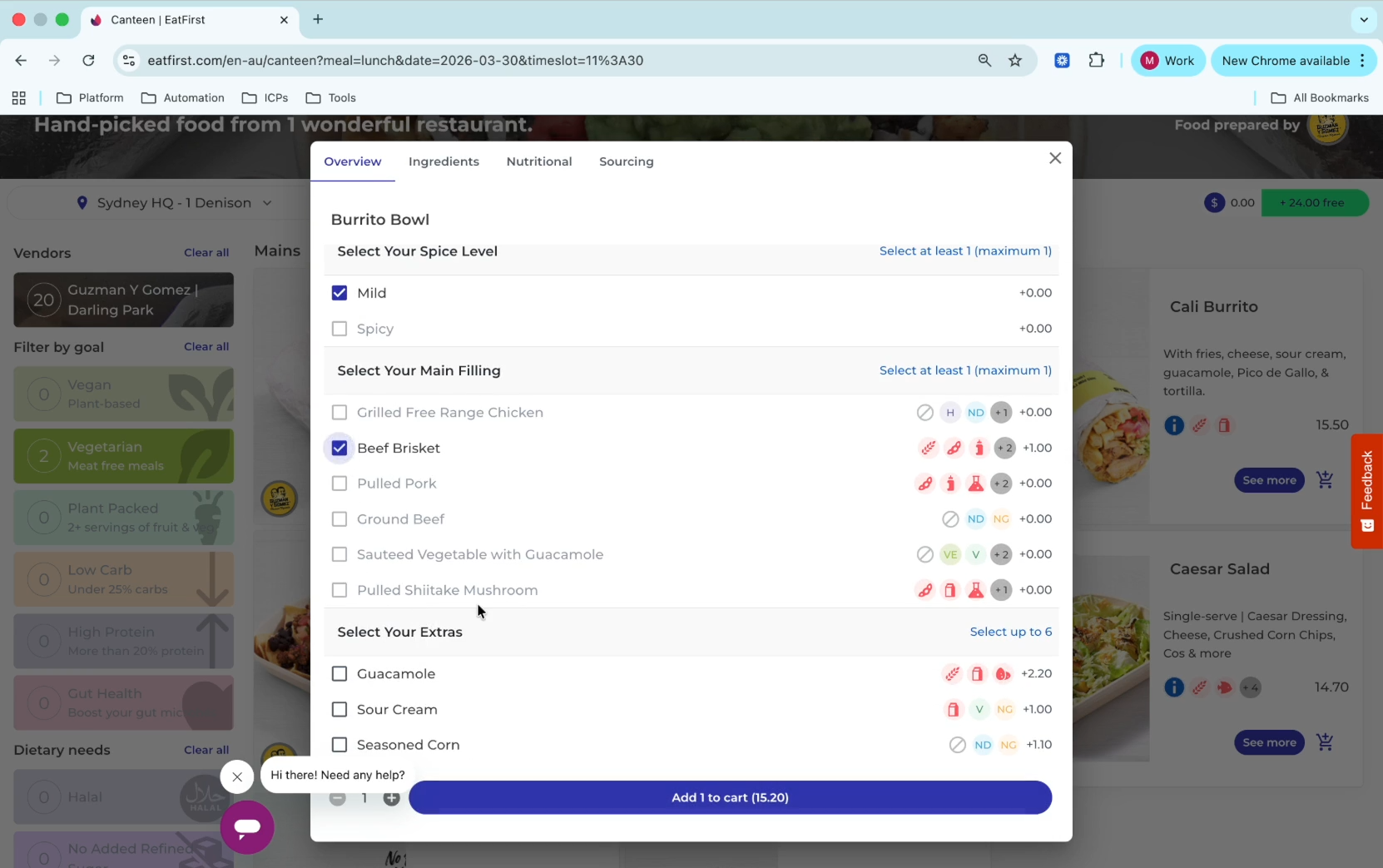The image size is (1383, 868).
Task: Reload the page
Action: 88,60
